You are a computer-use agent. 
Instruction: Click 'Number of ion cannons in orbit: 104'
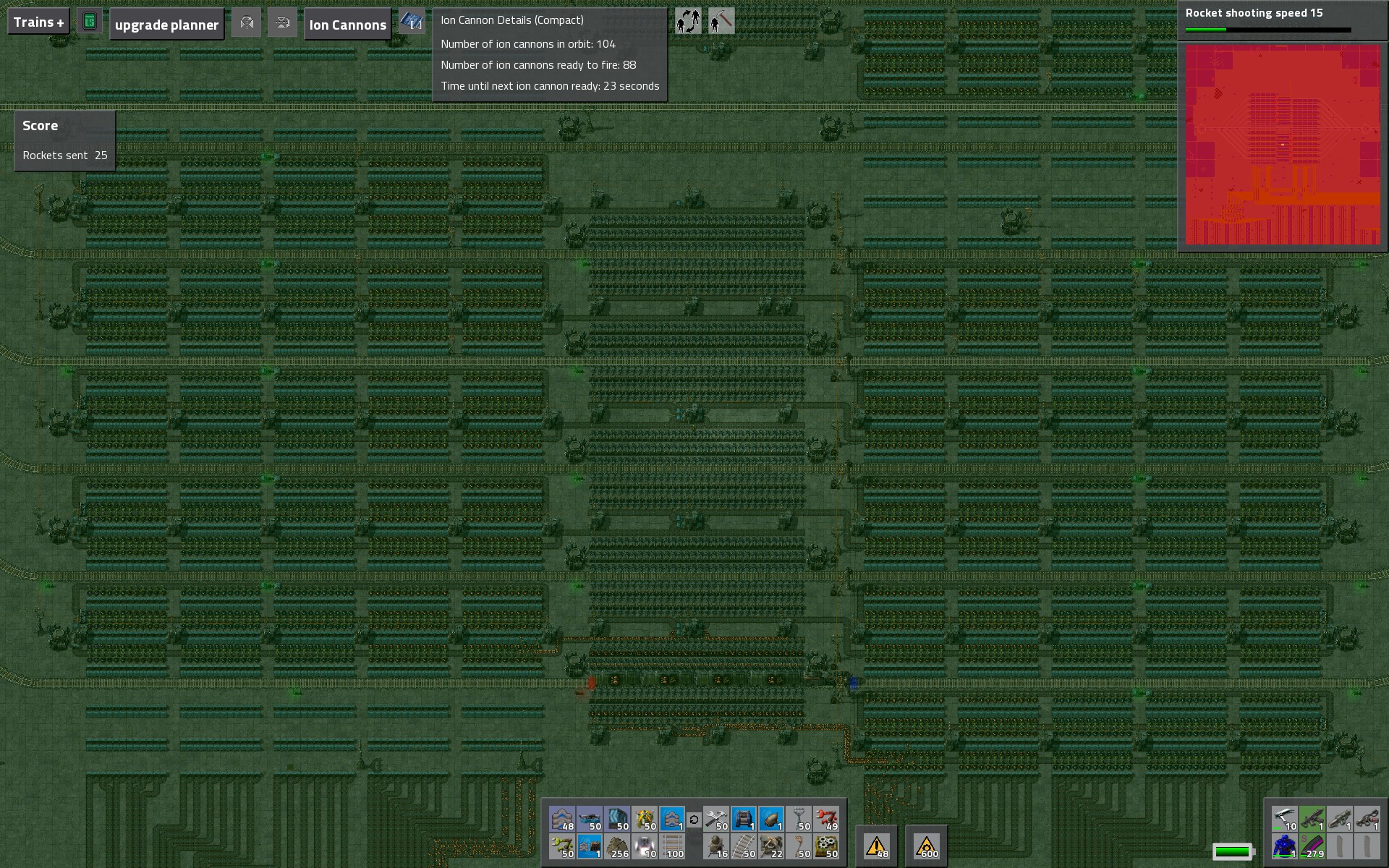click(x=528, y=44)
